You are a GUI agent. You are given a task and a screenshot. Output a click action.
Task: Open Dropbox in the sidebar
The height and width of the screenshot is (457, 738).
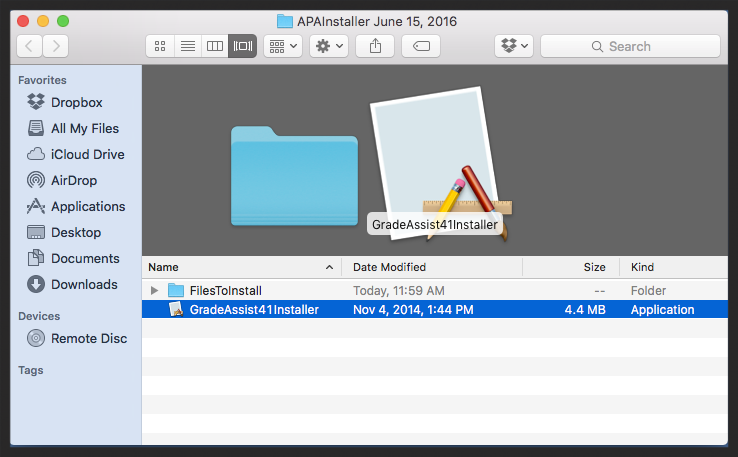(x=65, y=102)
